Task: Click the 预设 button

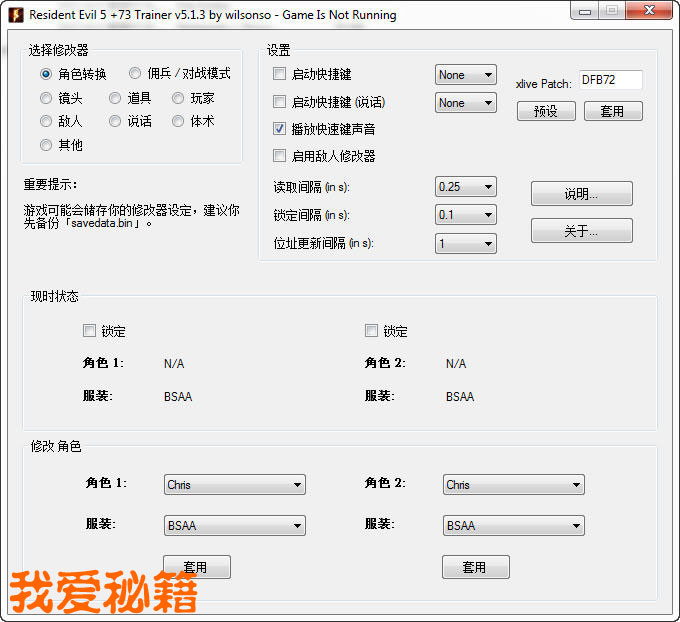Action: (x=546, y=111)
